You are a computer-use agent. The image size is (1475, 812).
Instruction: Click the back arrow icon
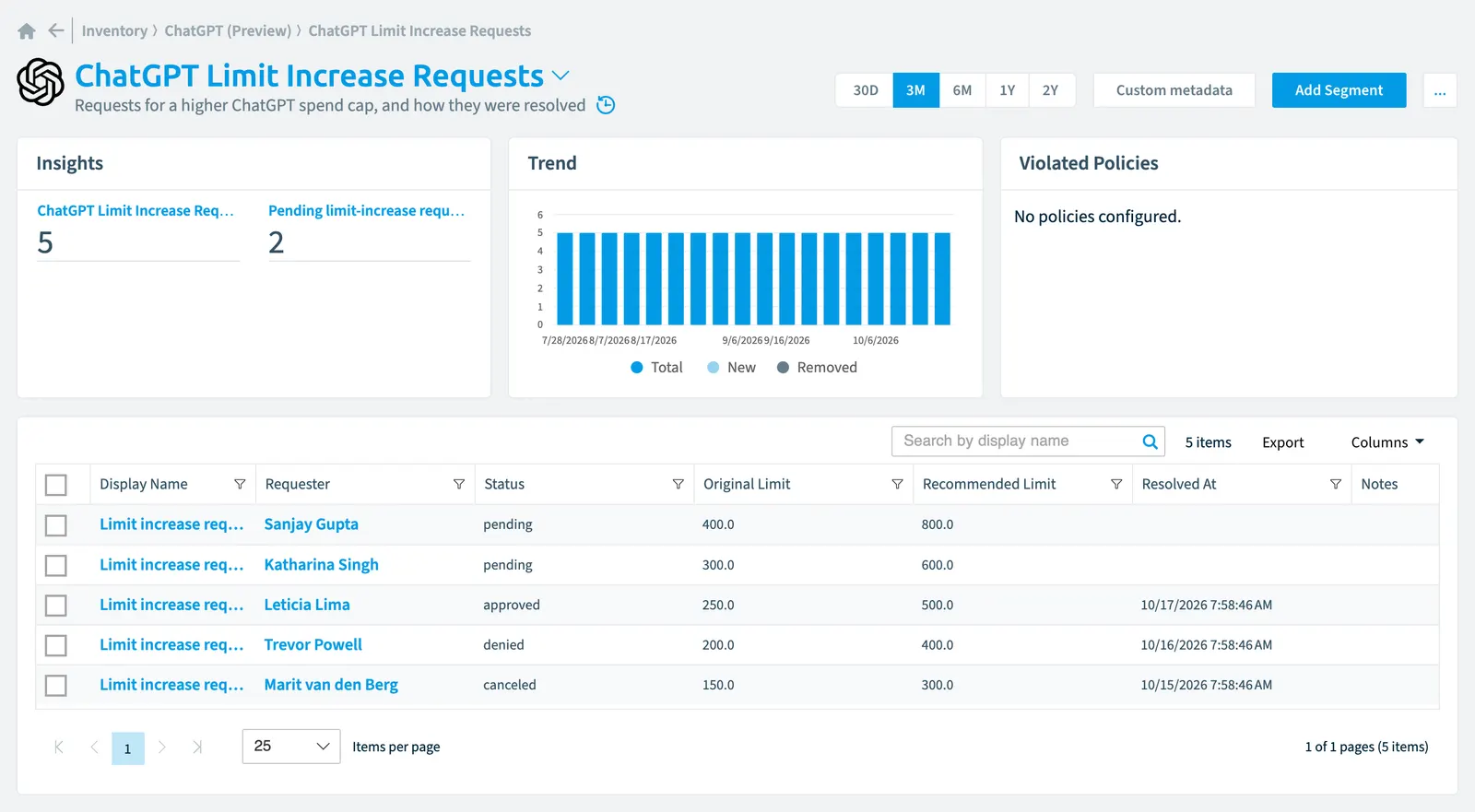(x=56, y=30)
